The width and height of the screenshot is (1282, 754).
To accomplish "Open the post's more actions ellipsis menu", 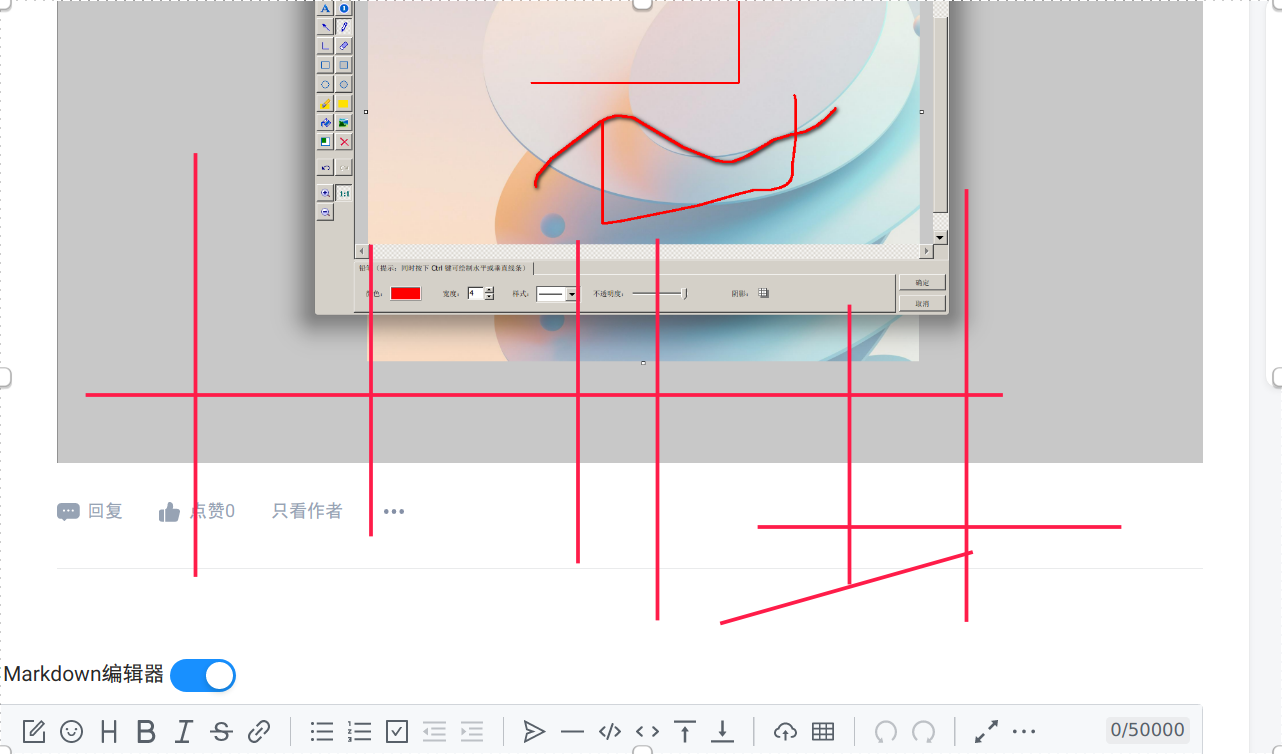I will point(394,512).
